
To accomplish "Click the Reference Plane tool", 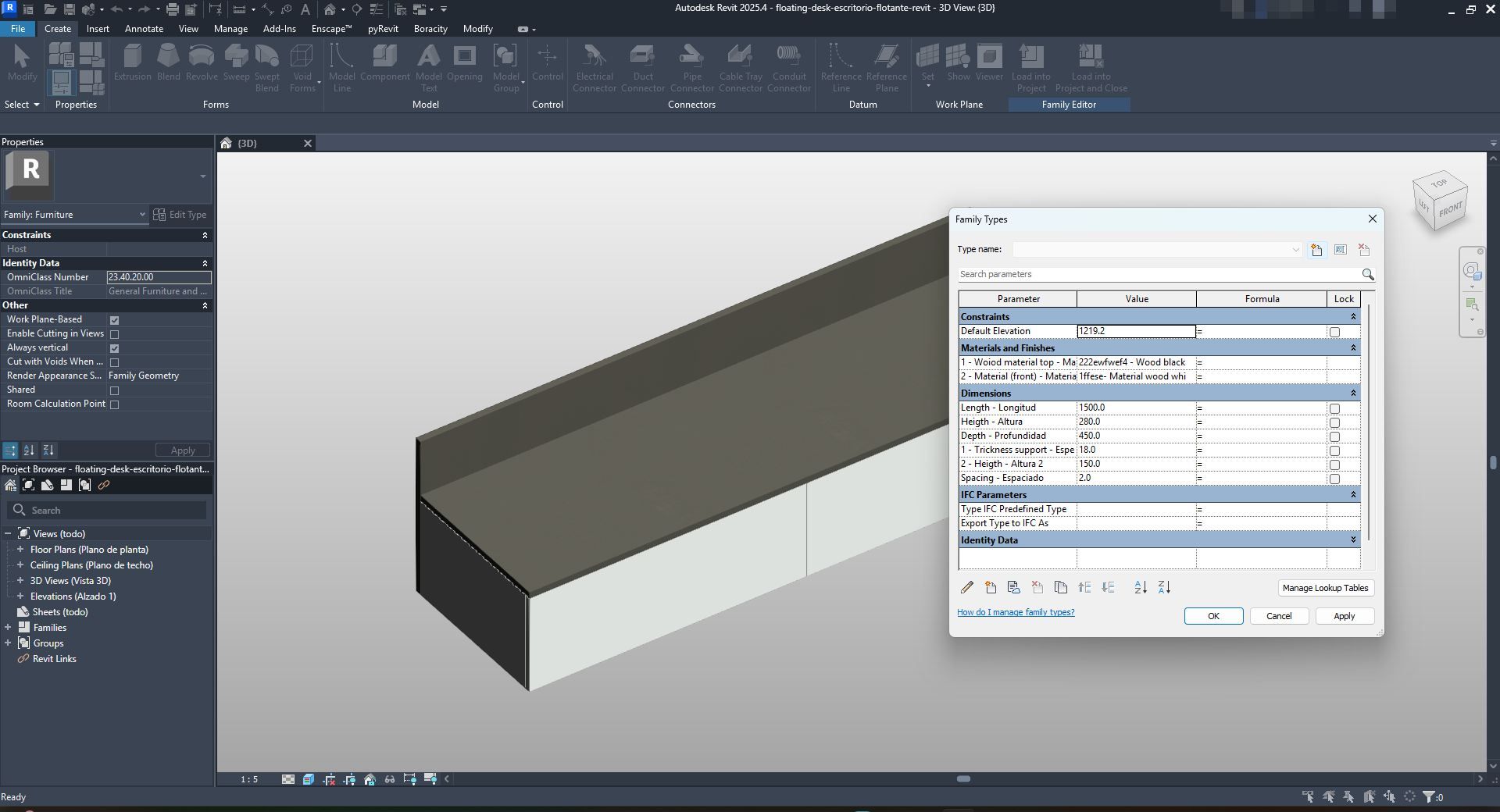I will [886, 68].
